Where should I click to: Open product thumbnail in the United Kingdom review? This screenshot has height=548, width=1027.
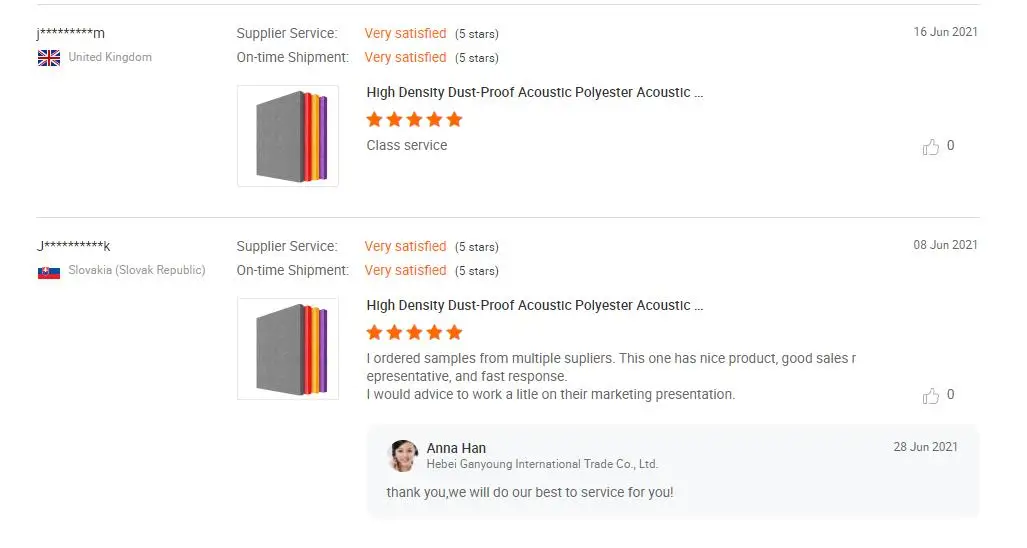point(288,136)
